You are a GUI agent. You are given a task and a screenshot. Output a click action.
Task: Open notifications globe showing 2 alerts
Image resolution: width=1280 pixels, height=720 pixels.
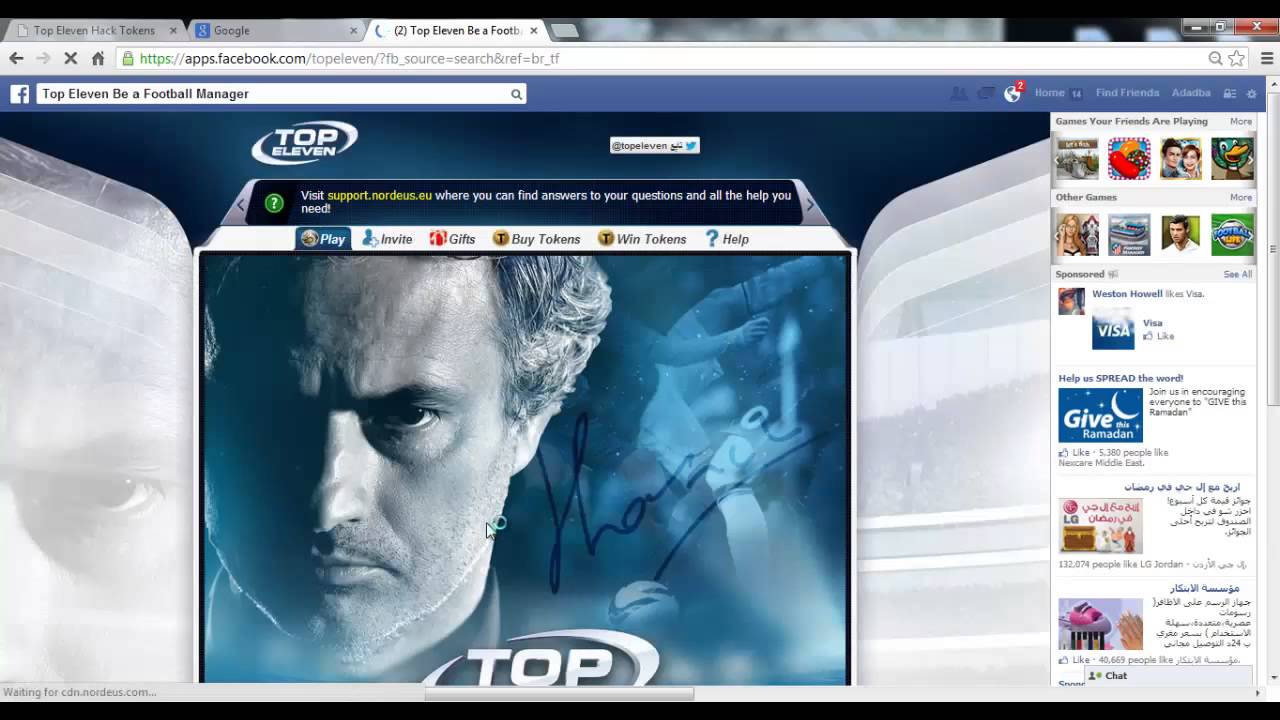pyautogui.click(x=1013, y=93)
